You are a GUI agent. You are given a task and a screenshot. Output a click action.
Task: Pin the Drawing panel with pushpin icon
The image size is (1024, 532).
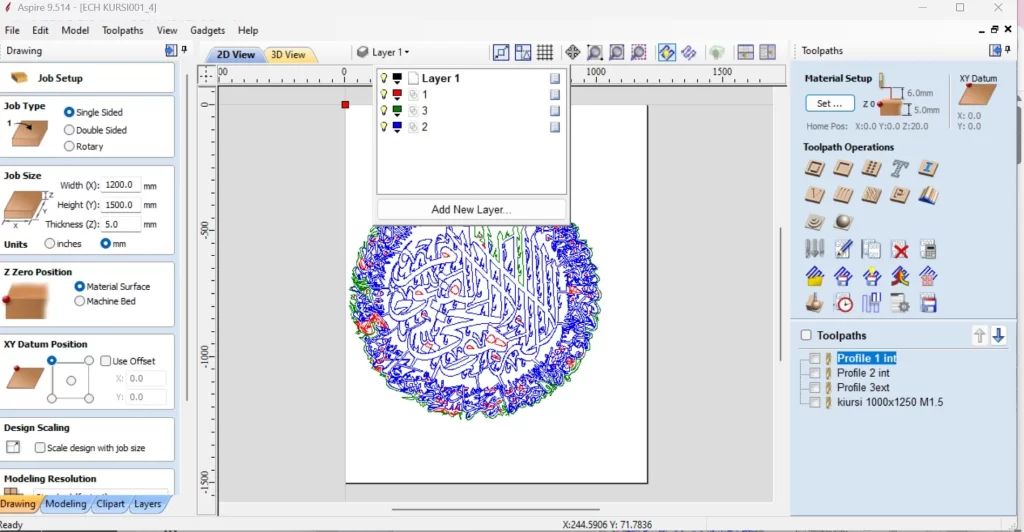pyautogui.click(x=184, y=50)
